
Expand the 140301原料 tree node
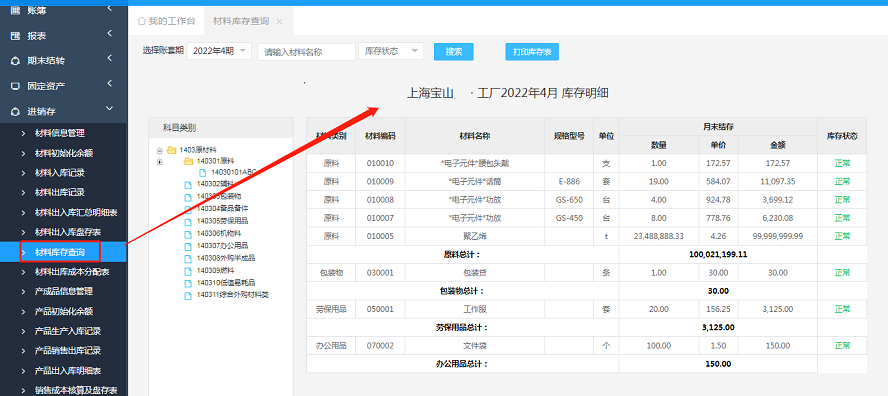160,162
